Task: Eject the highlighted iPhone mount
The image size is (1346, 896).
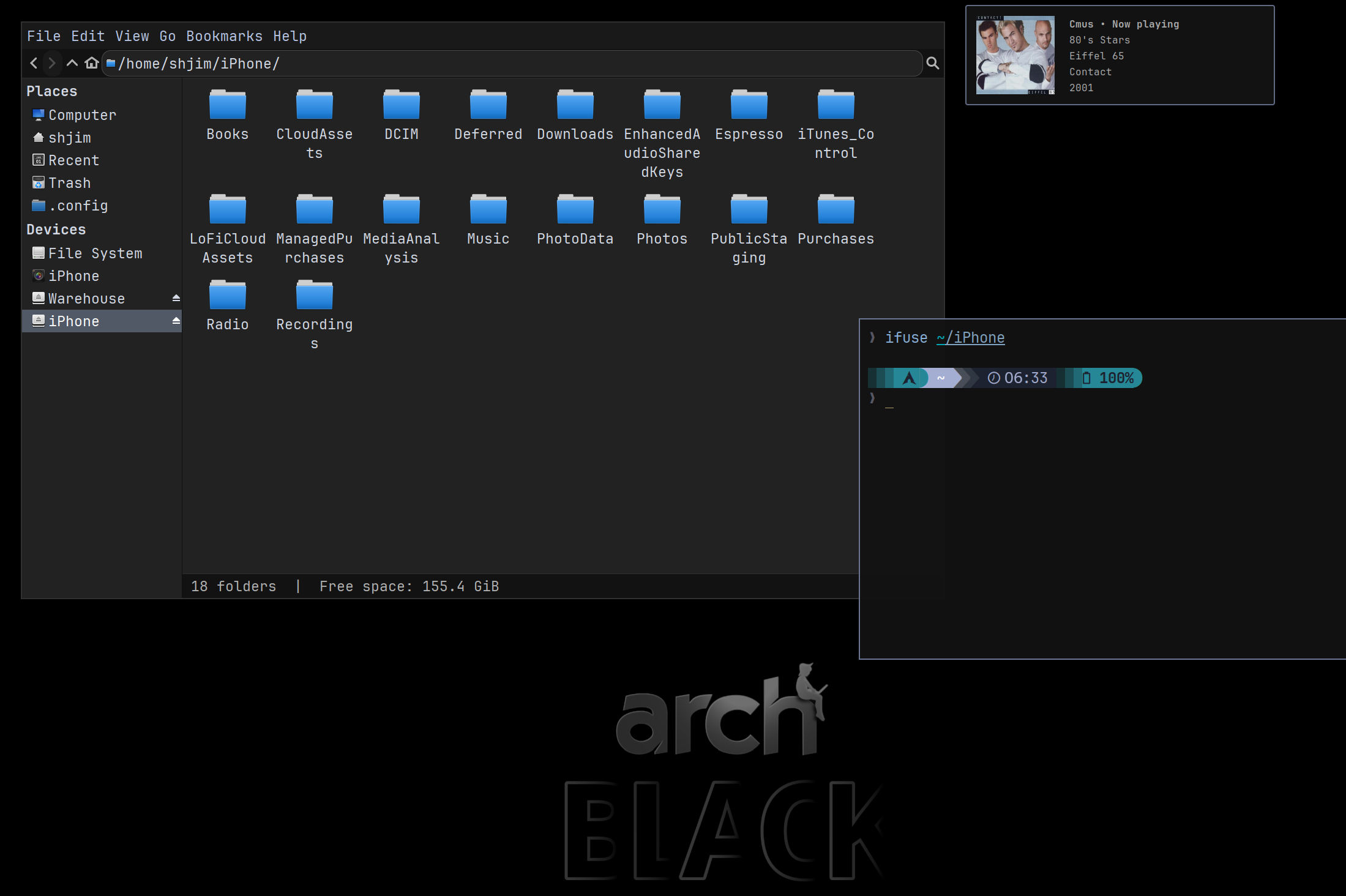Action: click(176, 321)
